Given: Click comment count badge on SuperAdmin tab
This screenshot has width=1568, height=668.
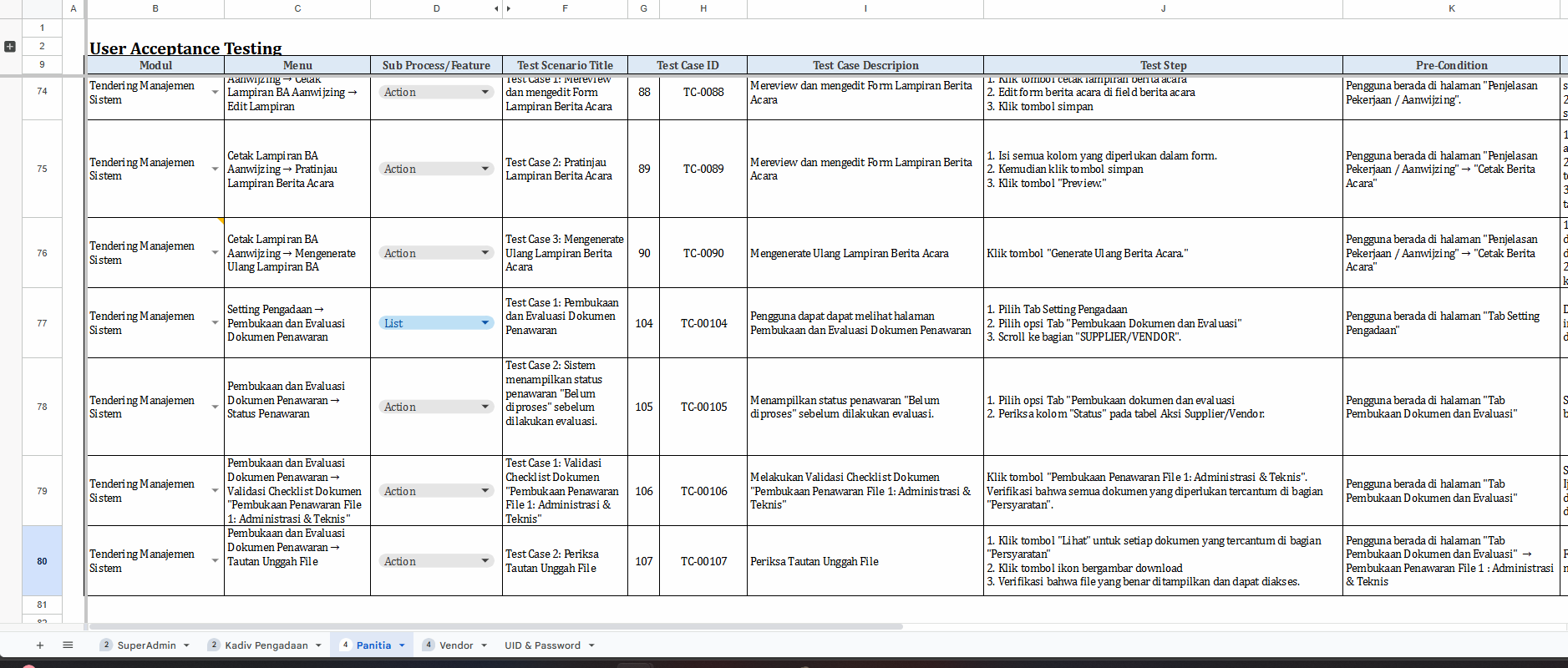Looking at the screenshot, I should coord(106,645).
